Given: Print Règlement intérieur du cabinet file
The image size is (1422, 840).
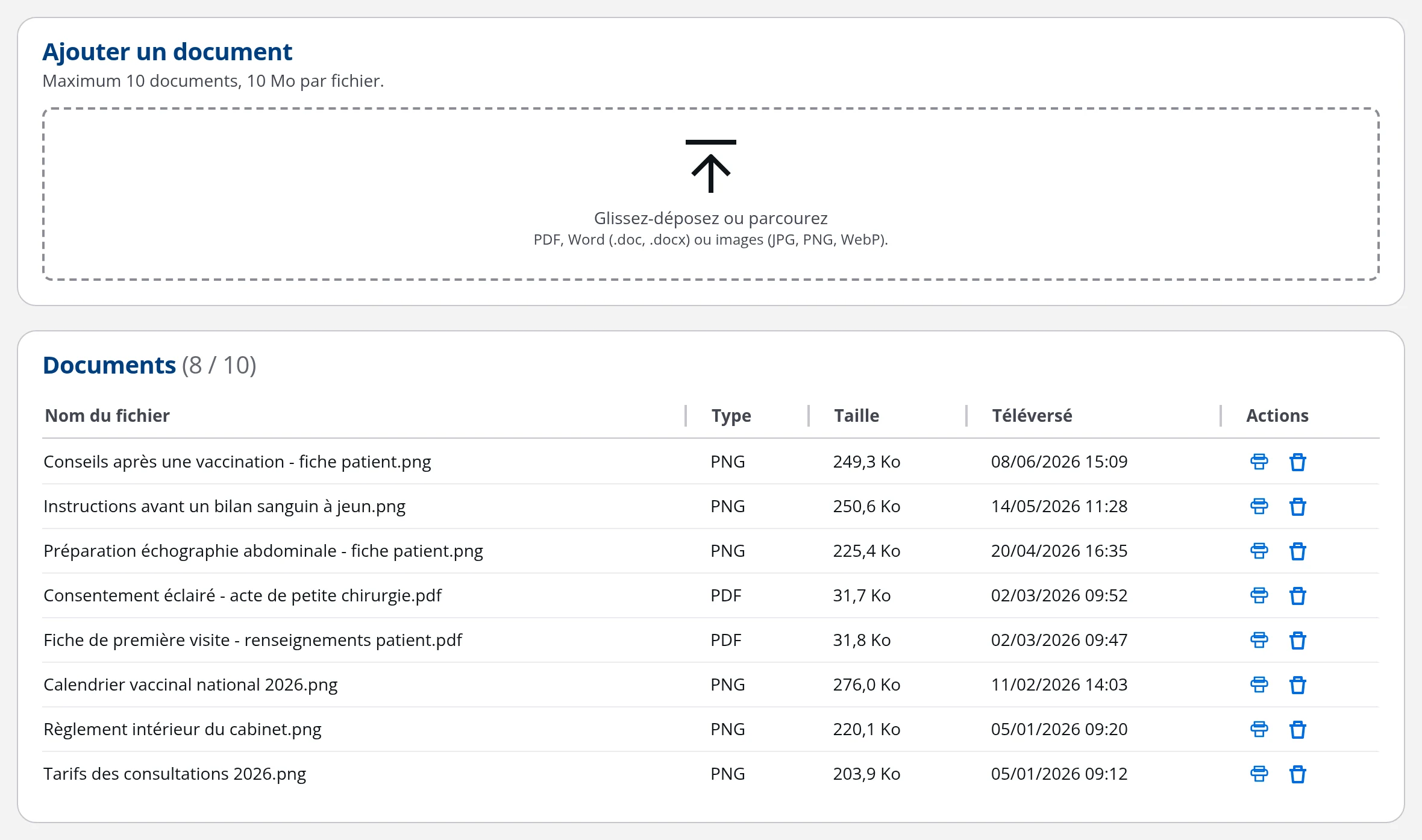Looking at the screenshot, I should (x=1259, y=729).
